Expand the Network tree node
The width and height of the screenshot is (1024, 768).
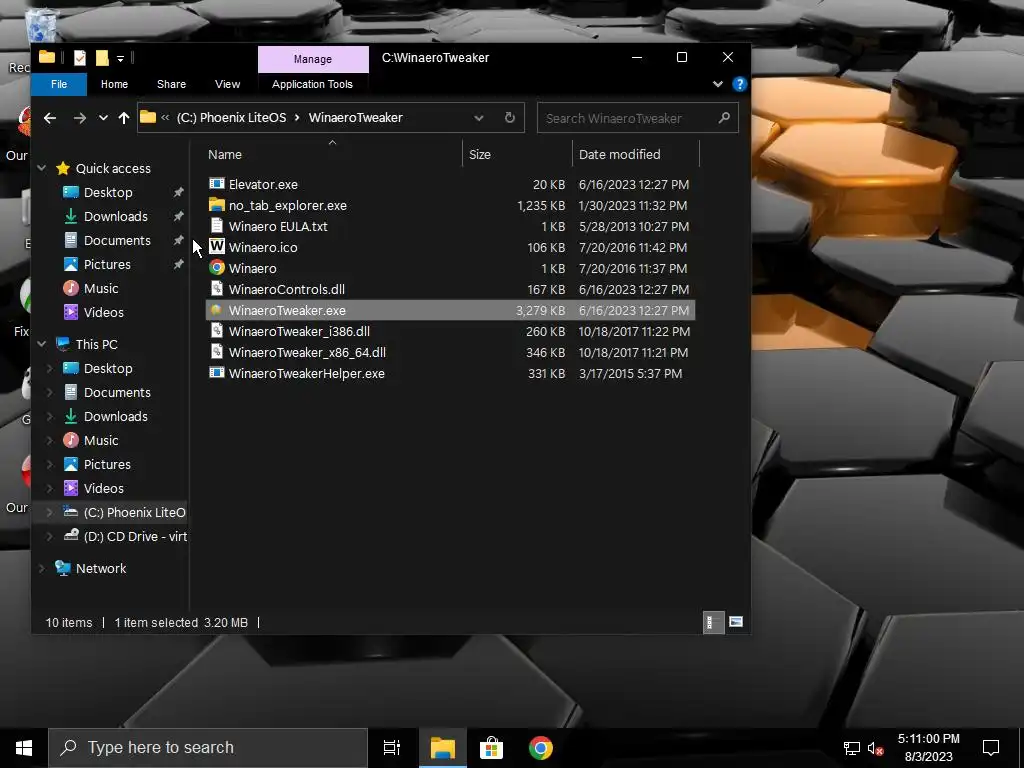click(42, 568)
